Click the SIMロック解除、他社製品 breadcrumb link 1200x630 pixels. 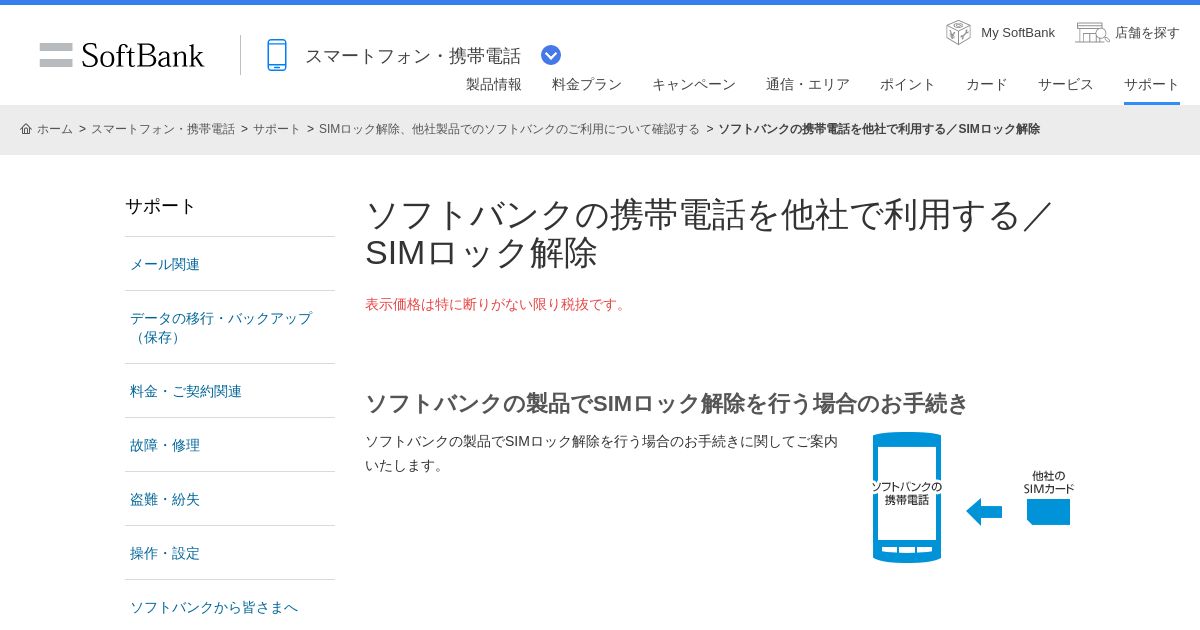[509, 129]
